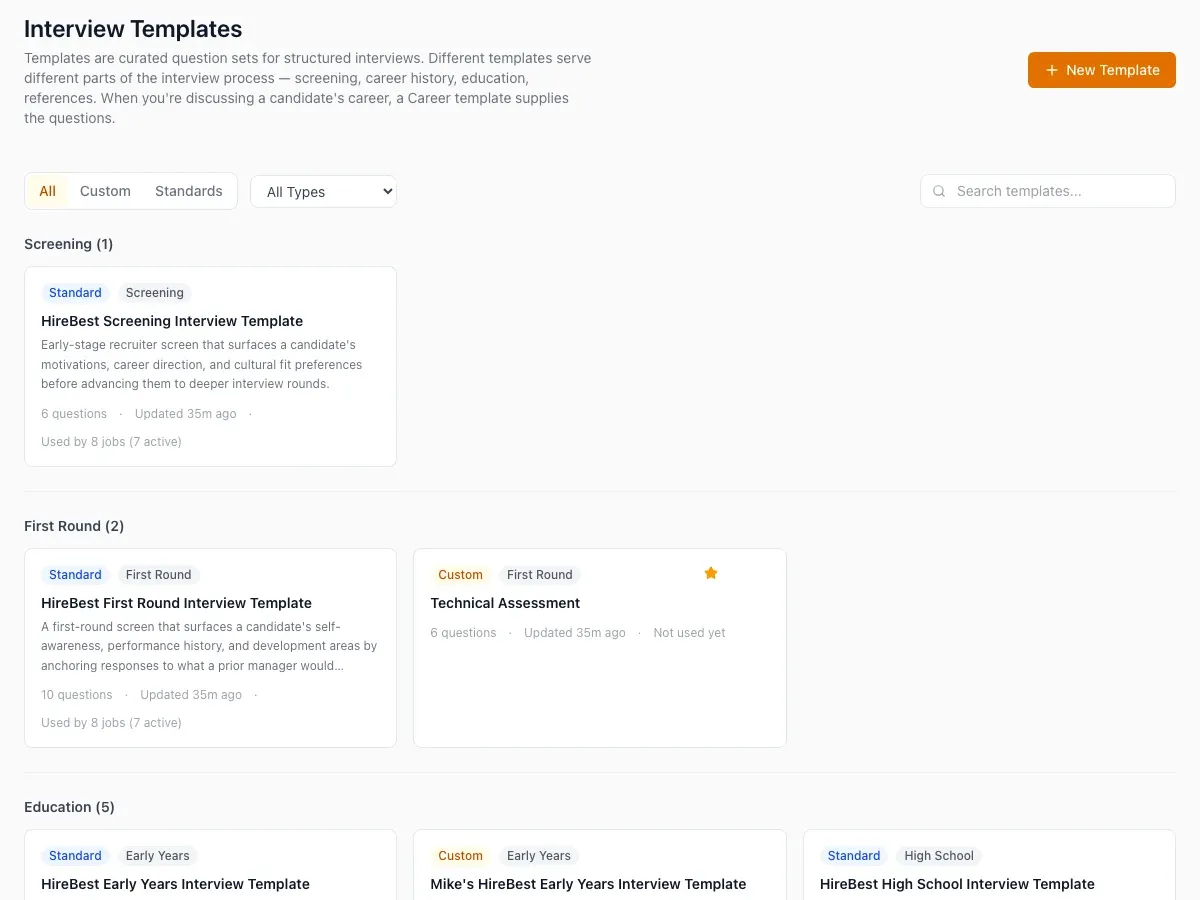Click '10 questions' on First Round template
The image size is (1200, 900).
tap(77, 695)
